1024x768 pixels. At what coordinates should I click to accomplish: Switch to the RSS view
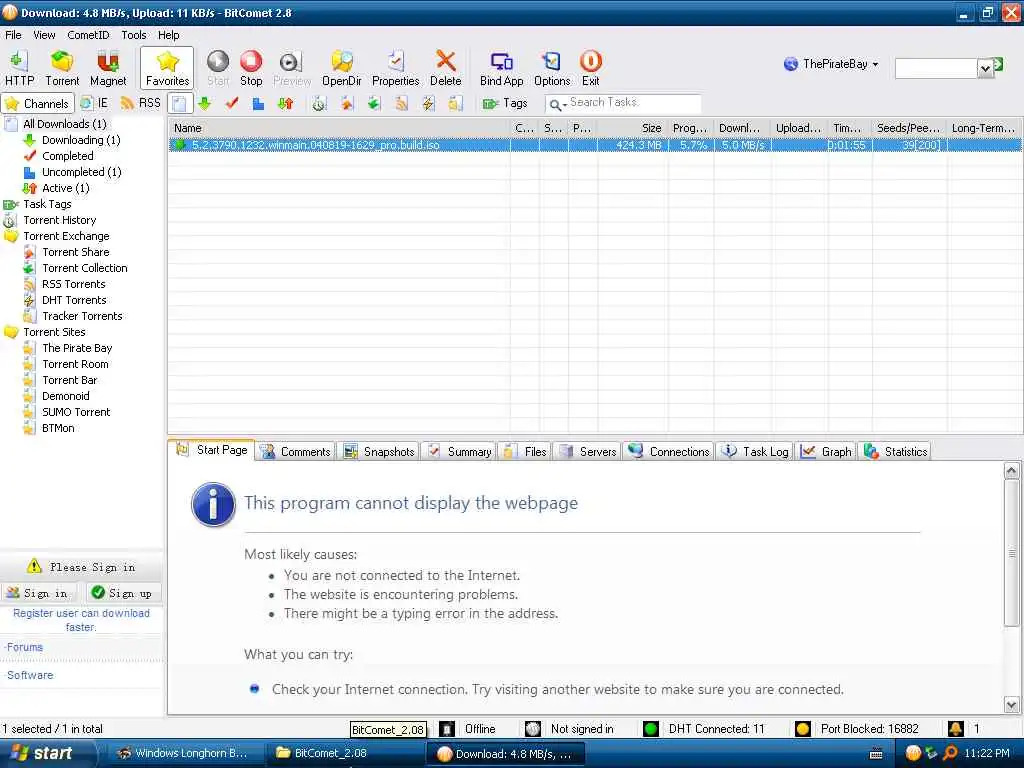[x=141, y=103]
